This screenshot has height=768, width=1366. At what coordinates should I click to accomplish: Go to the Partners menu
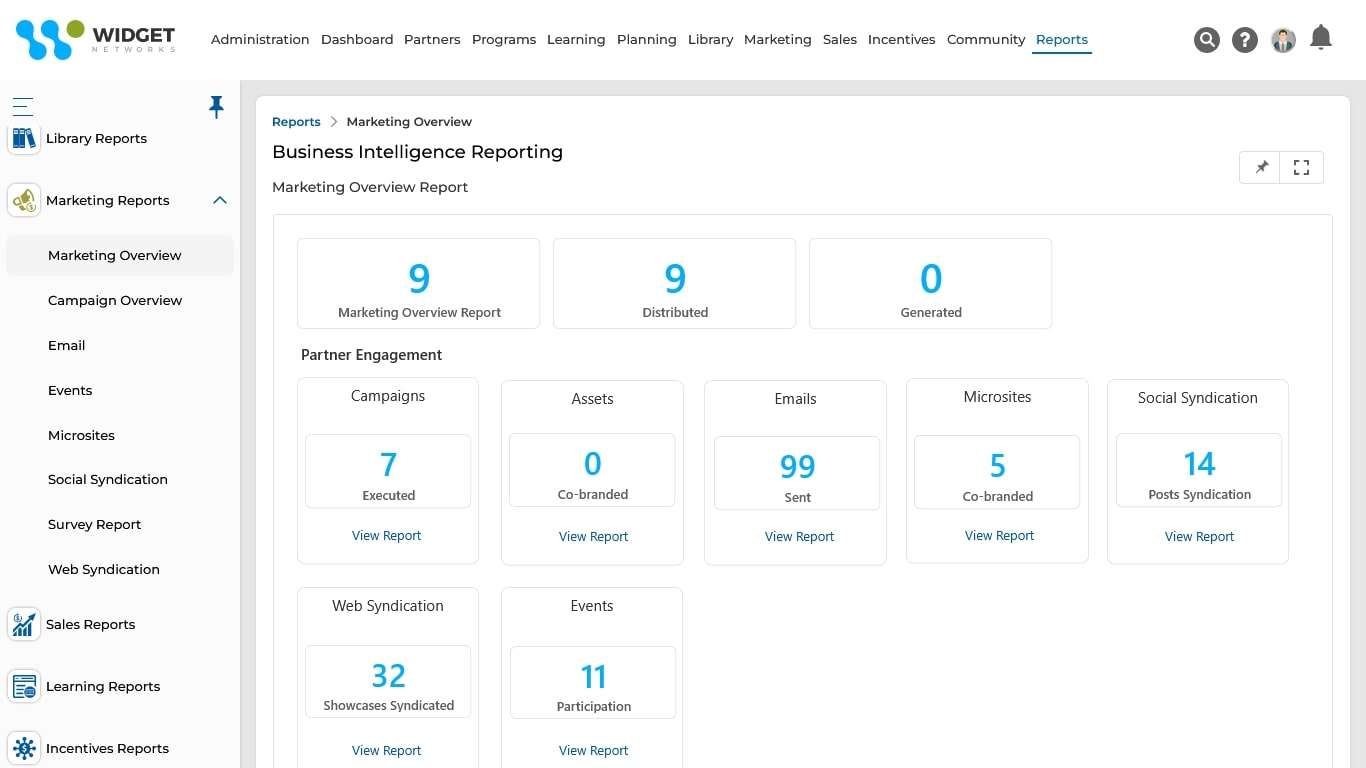[x=432, y=40]
